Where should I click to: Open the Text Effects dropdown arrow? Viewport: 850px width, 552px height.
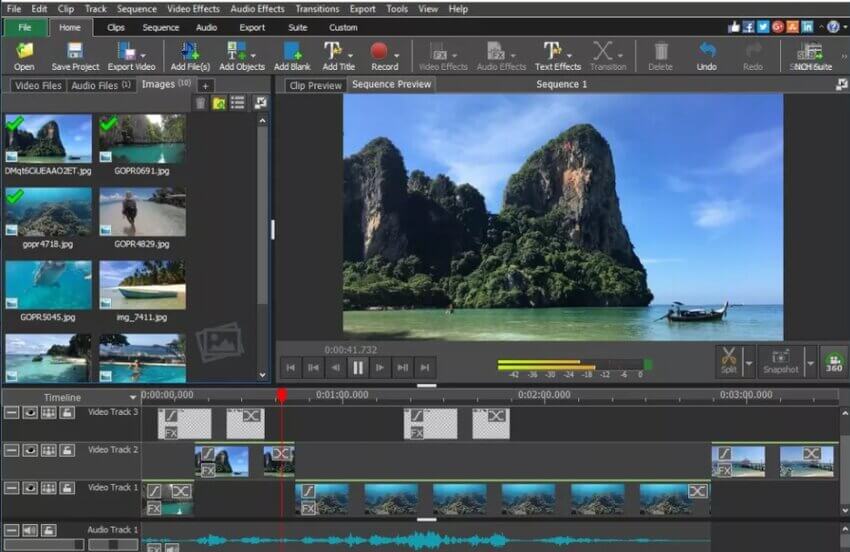569,55
